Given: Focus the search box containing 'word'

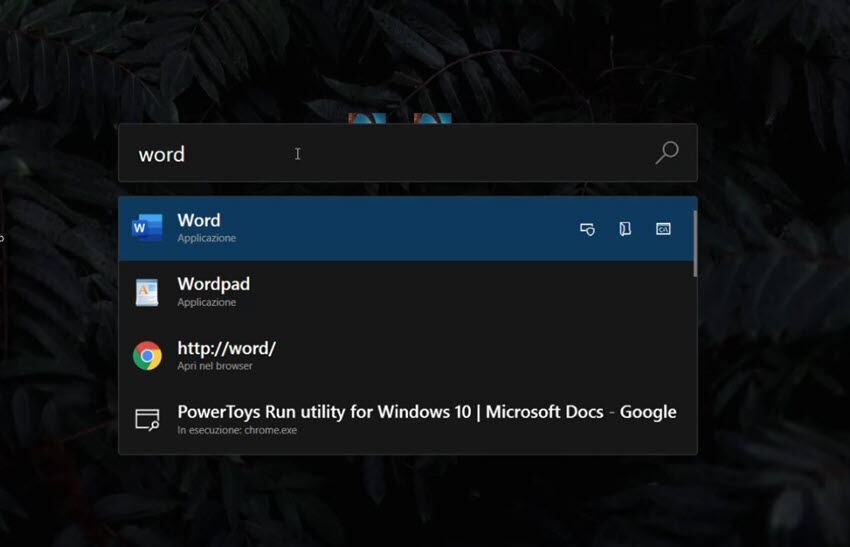Looking at the screenshot, I should 408,153.
